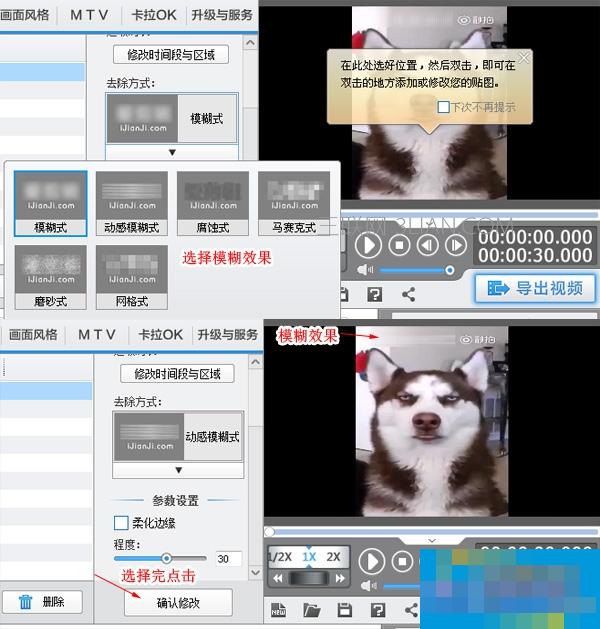The height and width of the screenshot is (629, 600).
Task: Select highlighted blue row in upper list
Action: click(x=42, y=72)
